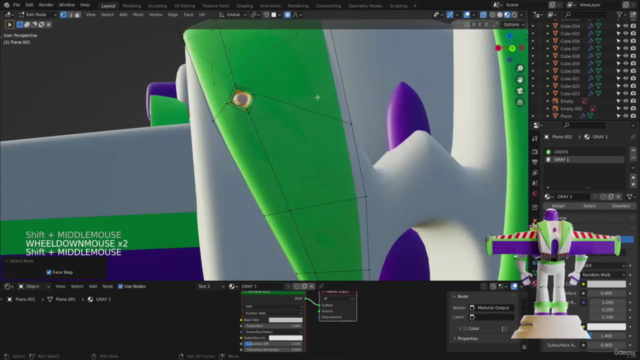The image size is (640, 360).
Task: Select face select mode icon
Action: point(77,15)
